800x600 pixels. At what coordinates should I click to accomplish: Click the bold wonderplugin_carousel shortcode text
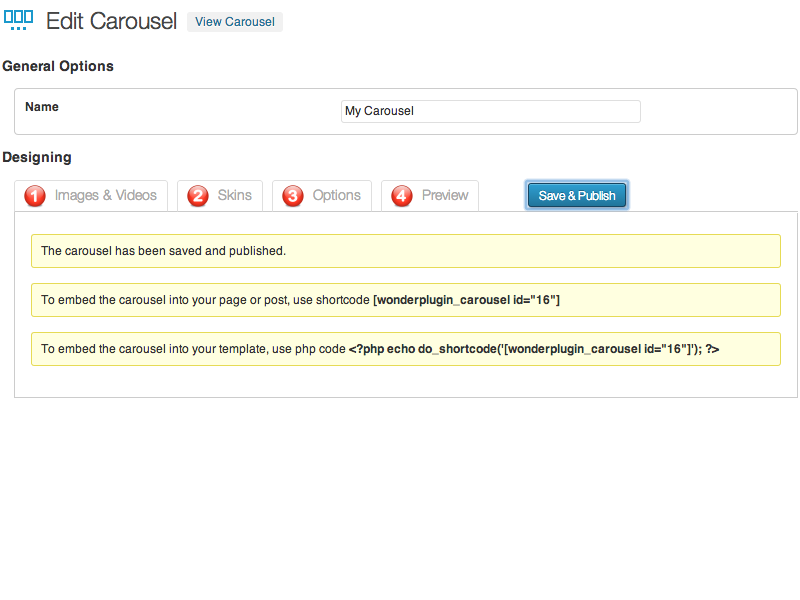point(466,300)
